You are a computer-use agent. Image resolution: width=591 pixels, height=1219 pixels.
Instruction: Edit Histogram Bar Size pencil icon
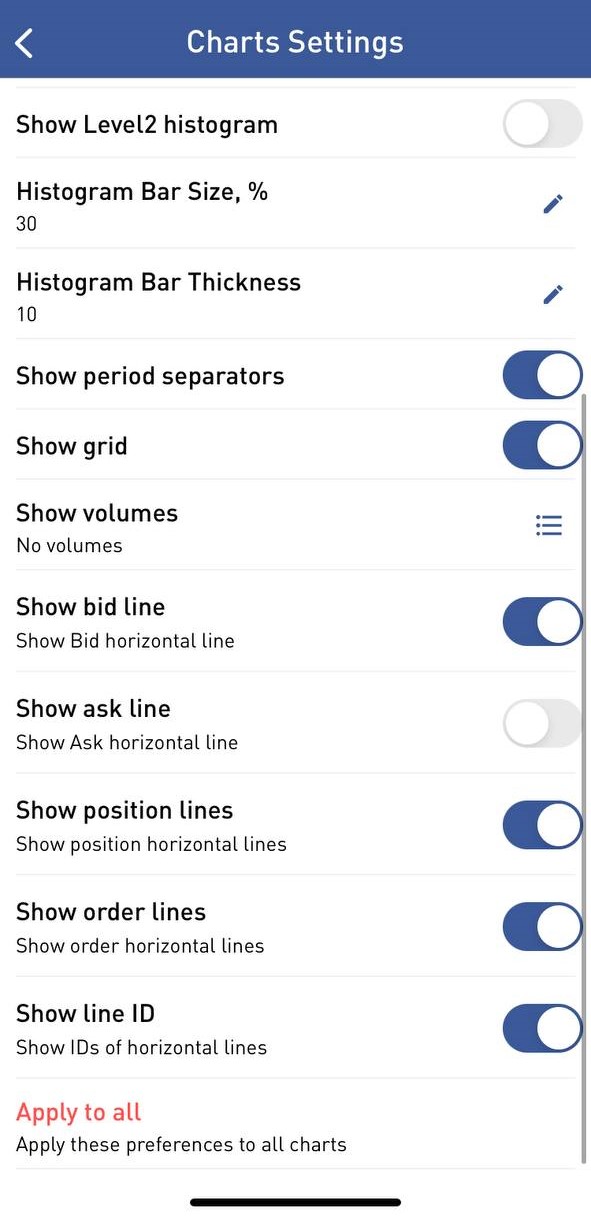click(x=553, y=204)
